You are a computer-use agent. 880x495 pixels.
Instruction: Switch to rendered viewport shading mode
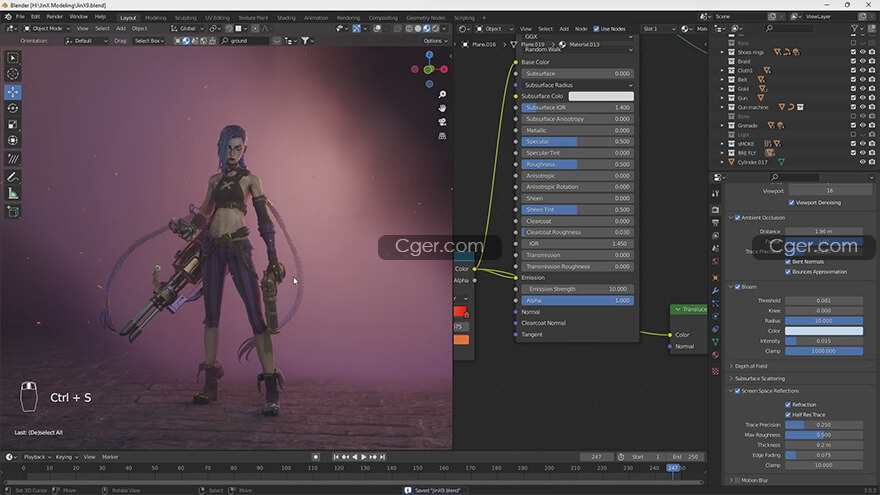click(x=436, y=29)
